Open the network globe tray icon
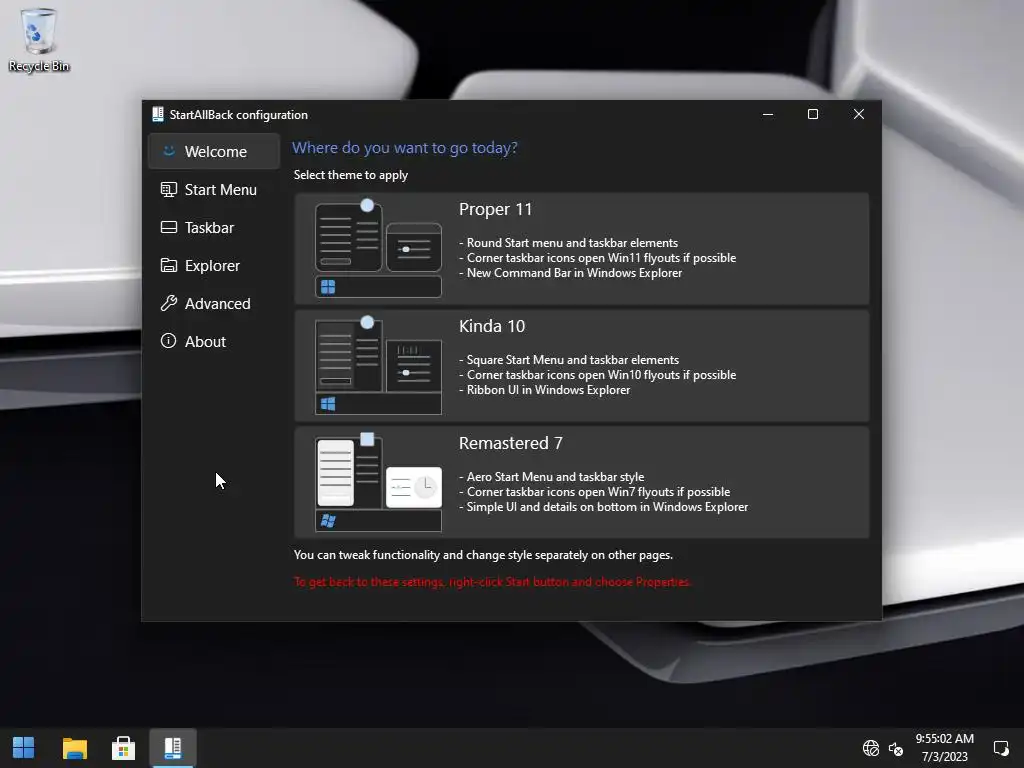The image size is (1024, 768). [871, 748]
